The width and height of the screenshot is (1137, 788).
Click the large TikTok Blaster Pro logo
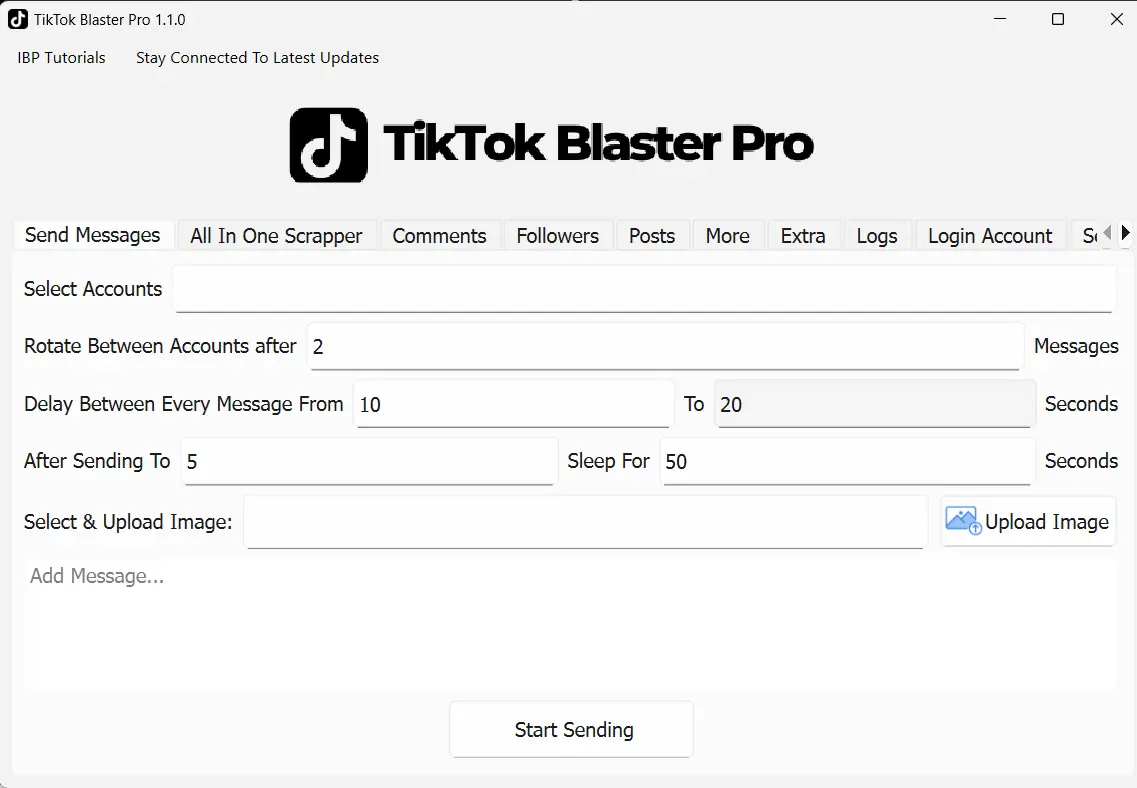551,145
